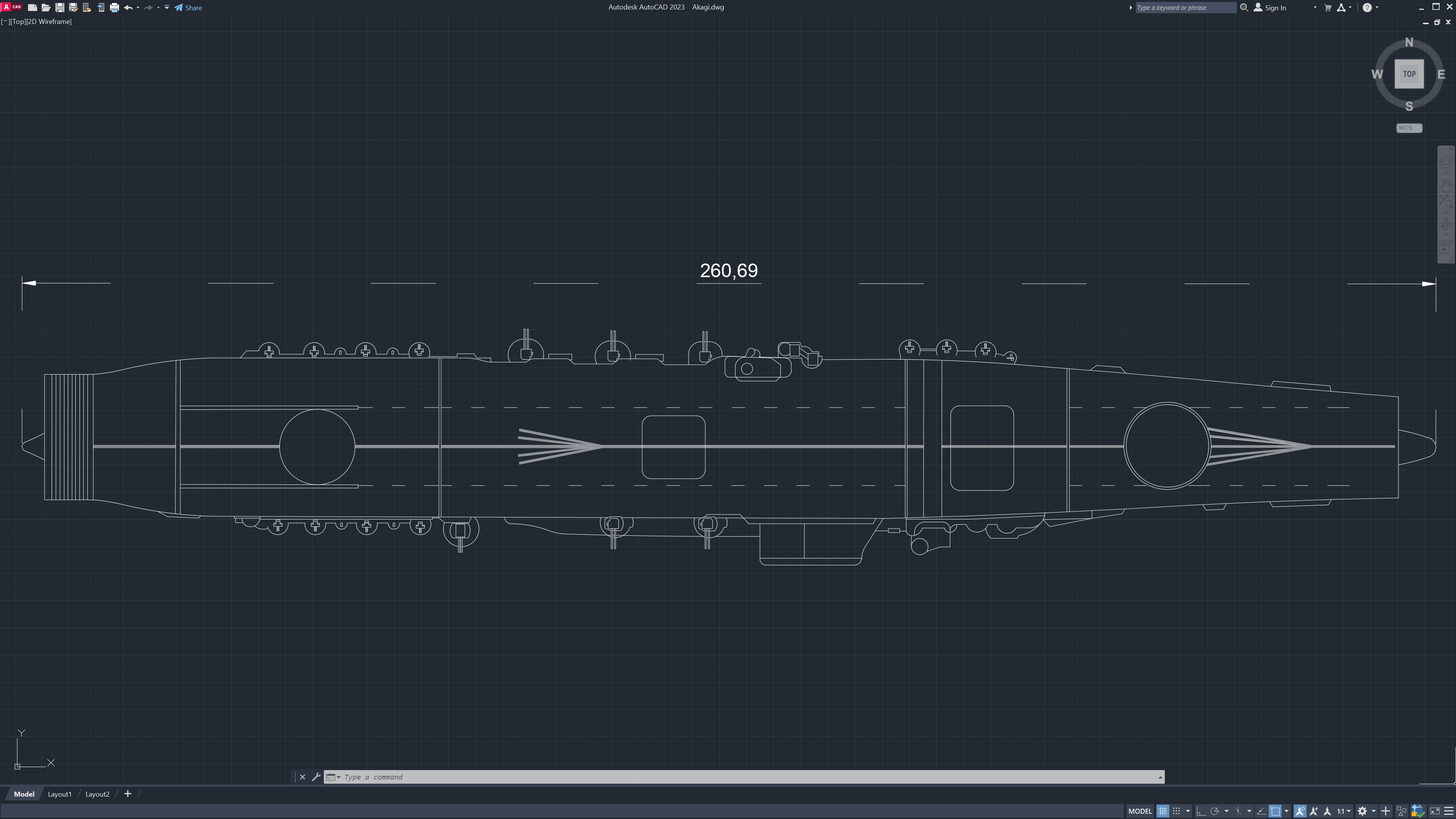Viewport: 1456px width, 819px height.
Task: Toggle the drawing grid display
Action: (x=1162, y=811)
